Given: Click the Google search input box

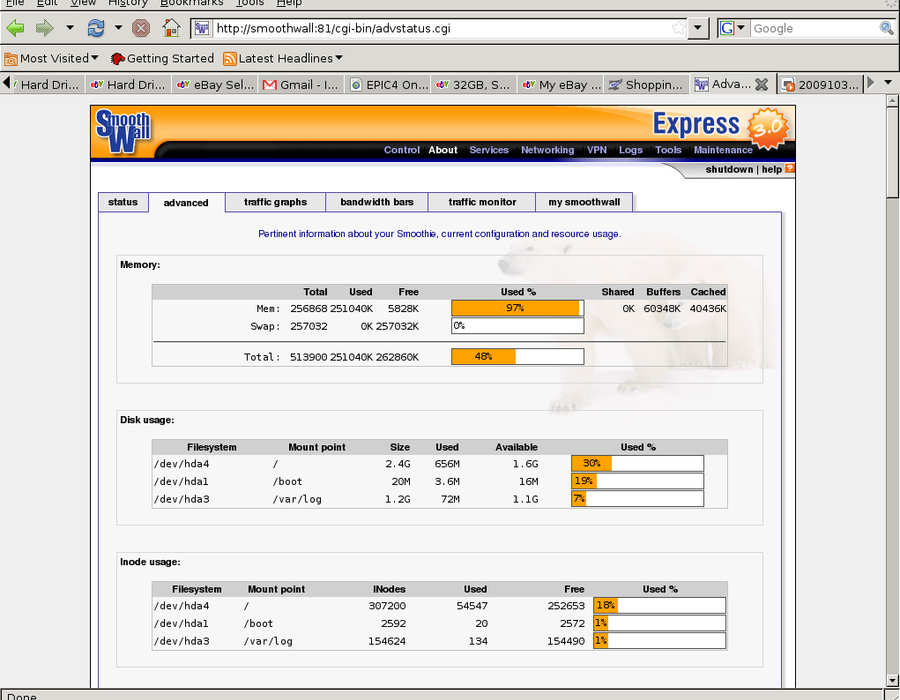Looking at the screenshot, I should [x=815, y=28].
